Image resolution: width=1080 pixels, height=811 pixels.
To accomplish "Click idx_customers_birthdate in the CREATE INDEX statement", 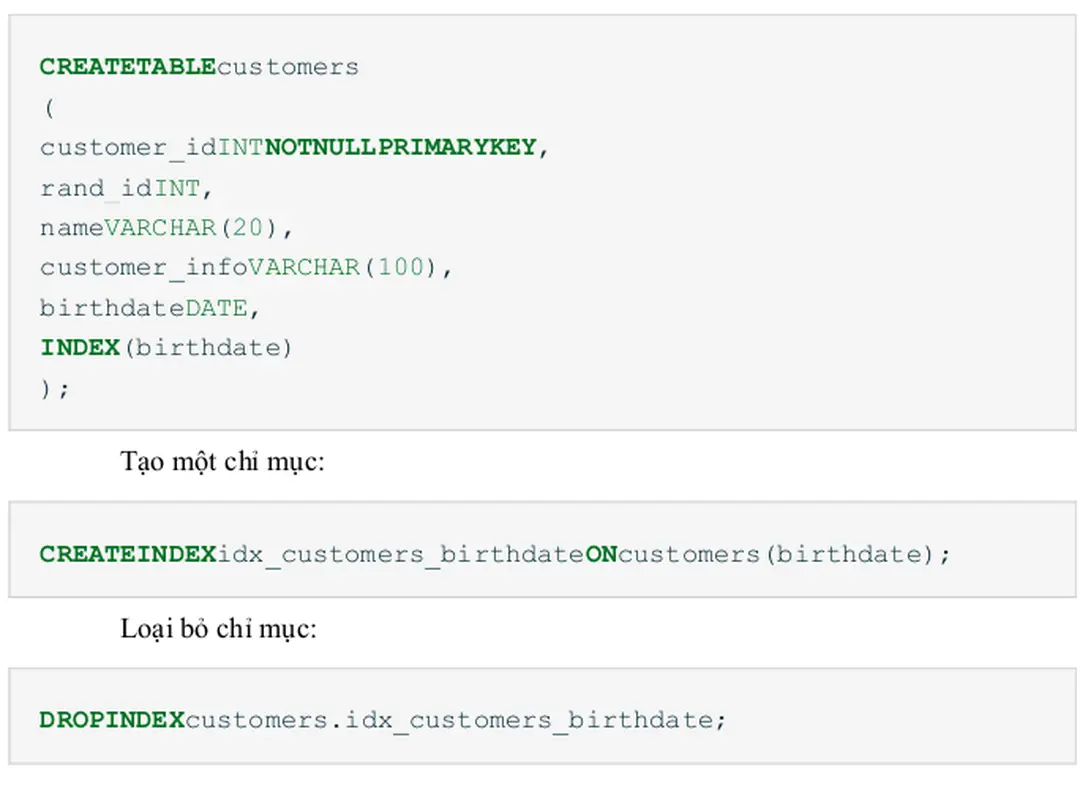I will (x=400, y=554).
